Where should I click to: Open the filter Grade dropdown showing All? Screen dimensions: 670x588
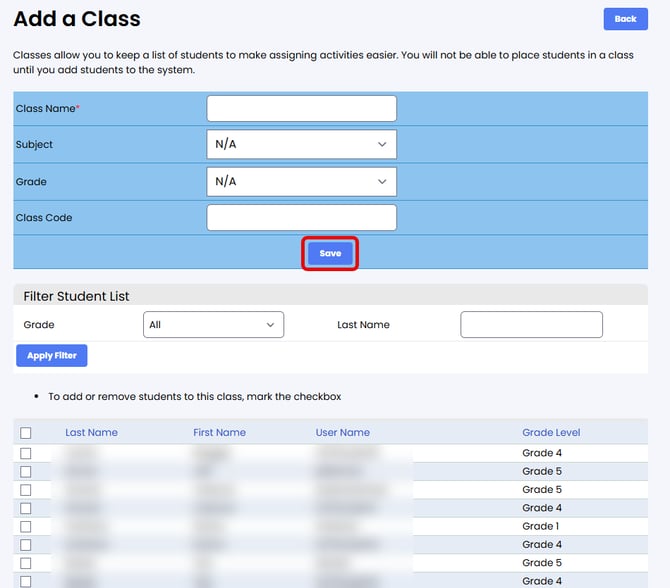click(x=213, y=325)
